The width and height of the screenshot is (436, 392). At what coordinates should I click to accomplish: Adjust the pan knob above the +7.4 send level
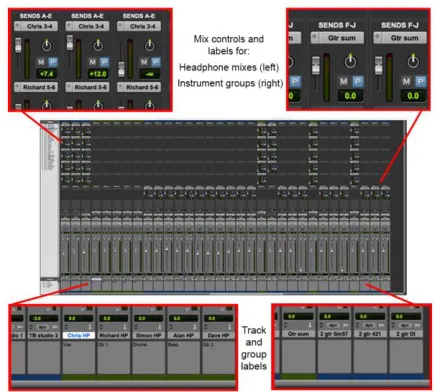46,45
